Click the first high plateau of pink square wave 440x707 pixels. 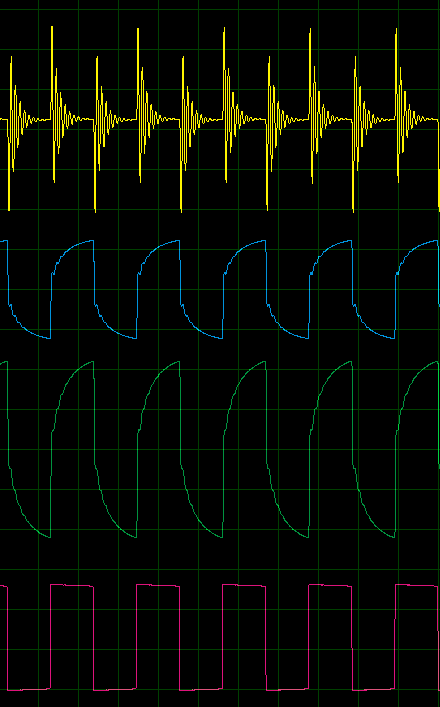[72, 585]
